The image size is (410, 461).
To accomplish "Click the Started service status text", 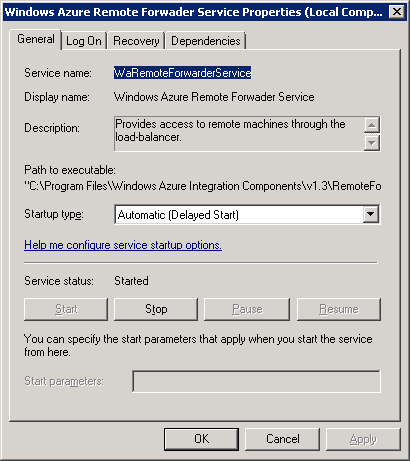I will click(131, 281).
